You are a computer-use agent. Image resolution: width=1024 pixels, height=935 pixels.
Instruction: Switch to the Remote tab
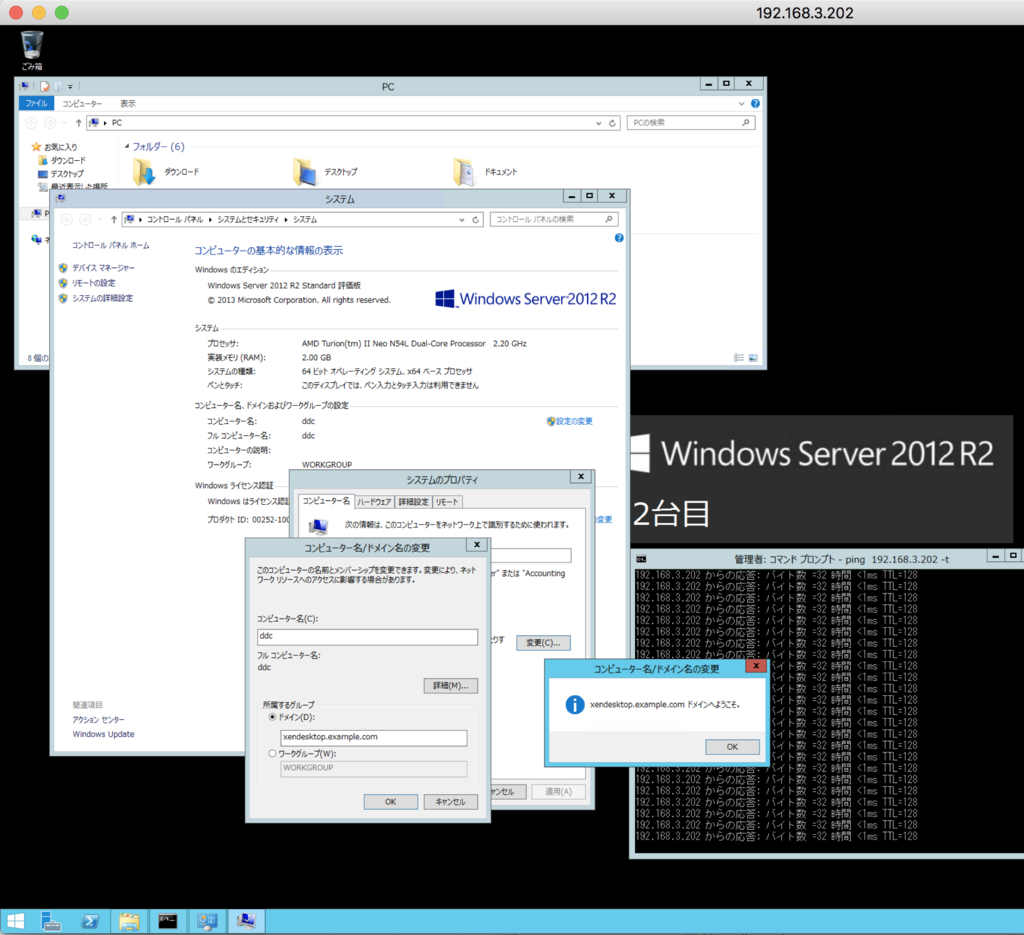[x=447, y=501]
